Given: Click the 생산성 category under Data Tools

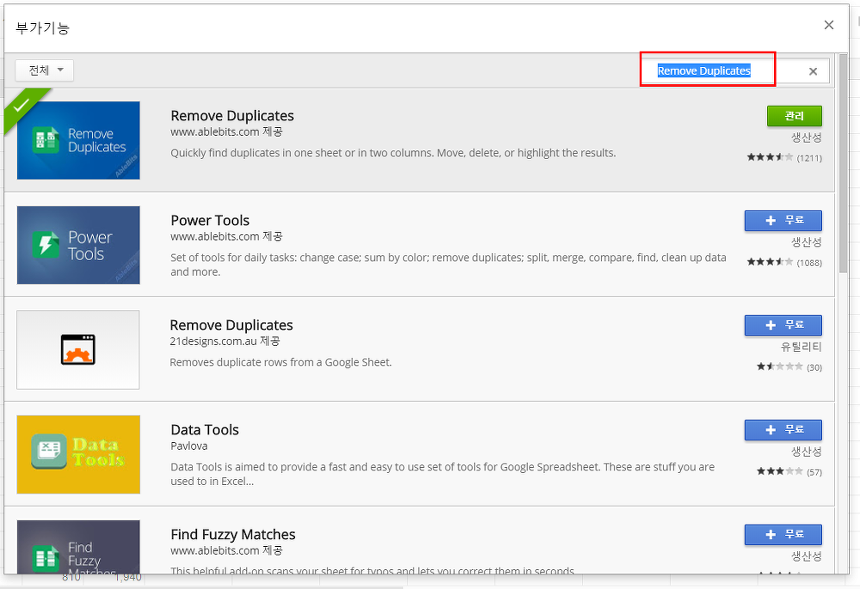Looking at the screenshot, I should pyautogui.click(x=806, y=451).
